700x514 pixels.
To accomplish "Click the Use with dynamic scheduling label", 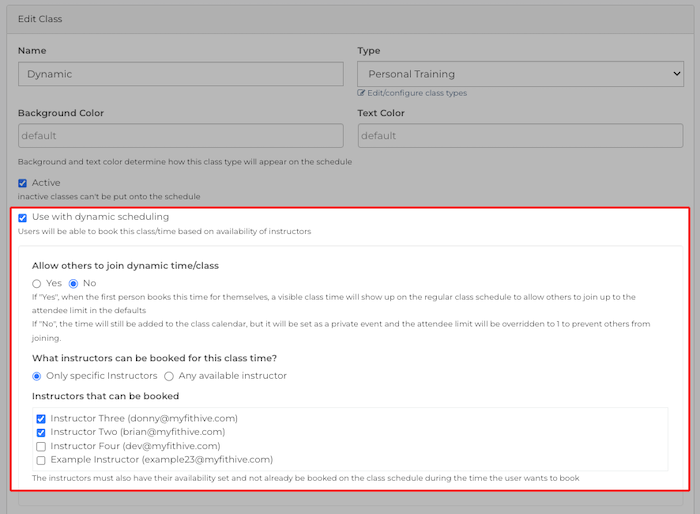I will (x=100, y=217).
